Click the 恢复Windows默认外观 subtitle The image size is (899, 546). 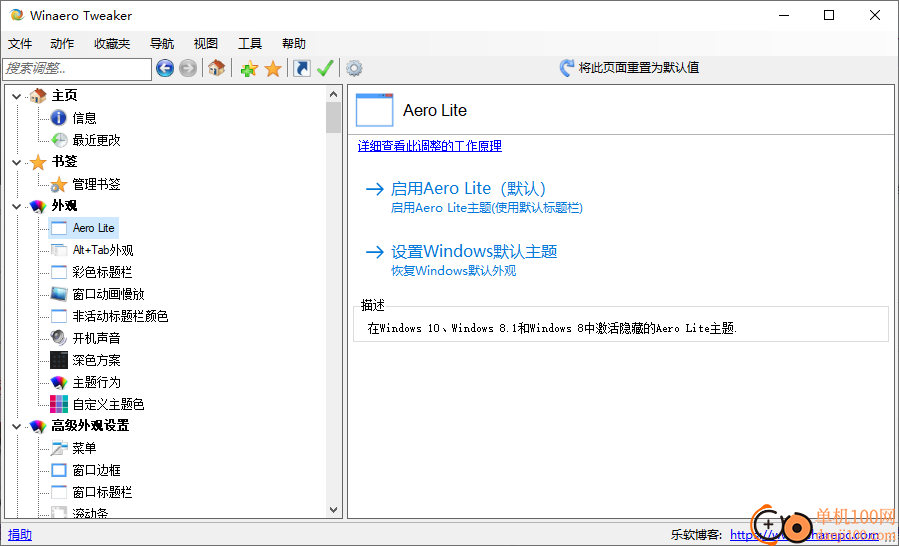pyautogui.click(x=454, y=271)
